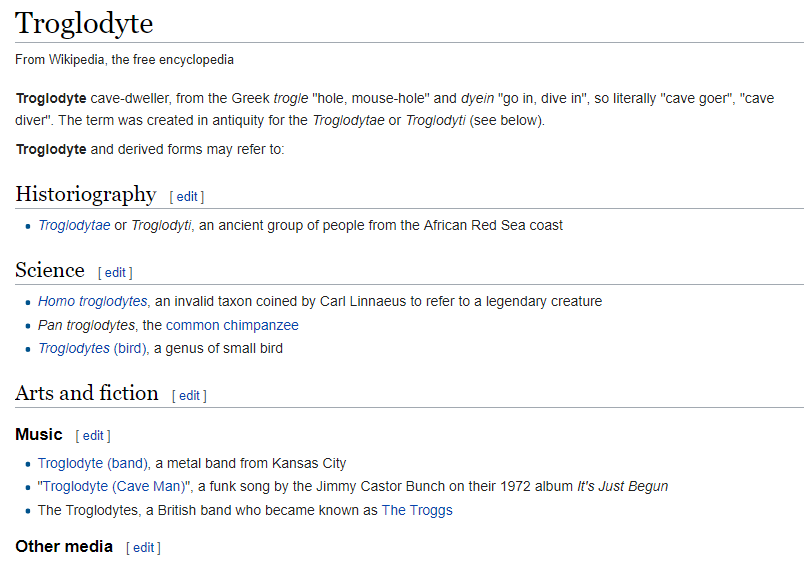Open the Troglodytae link

[x=74, y=225]
